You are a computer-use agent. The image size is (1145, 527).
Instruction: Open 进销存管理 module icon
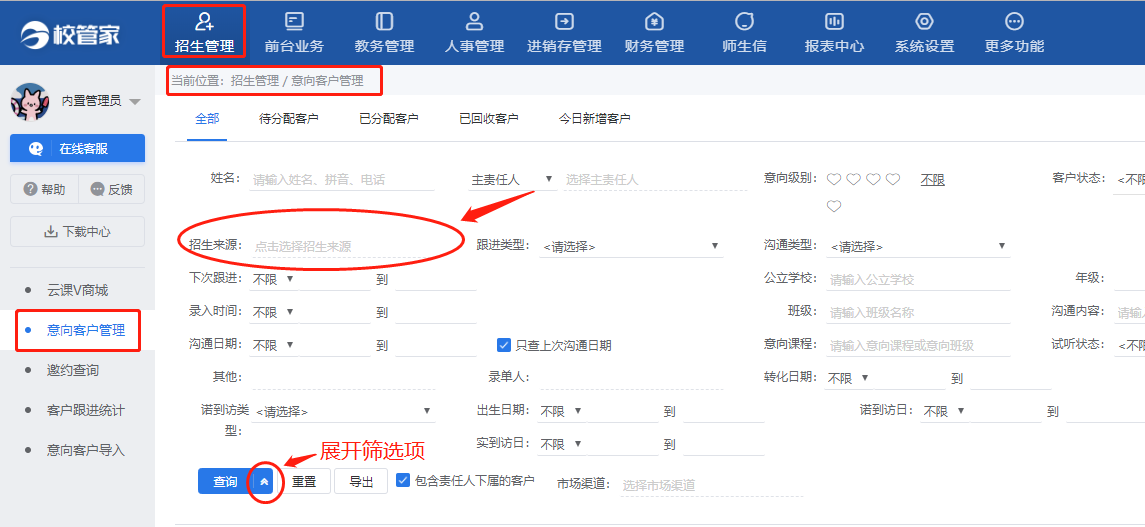point(564,20)
